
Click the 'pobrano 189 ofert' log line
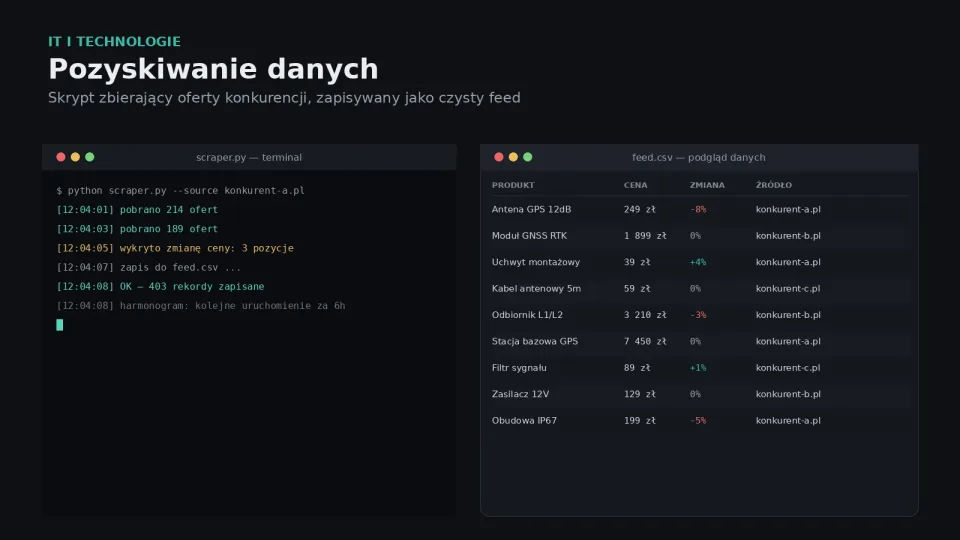click(137, 229)
